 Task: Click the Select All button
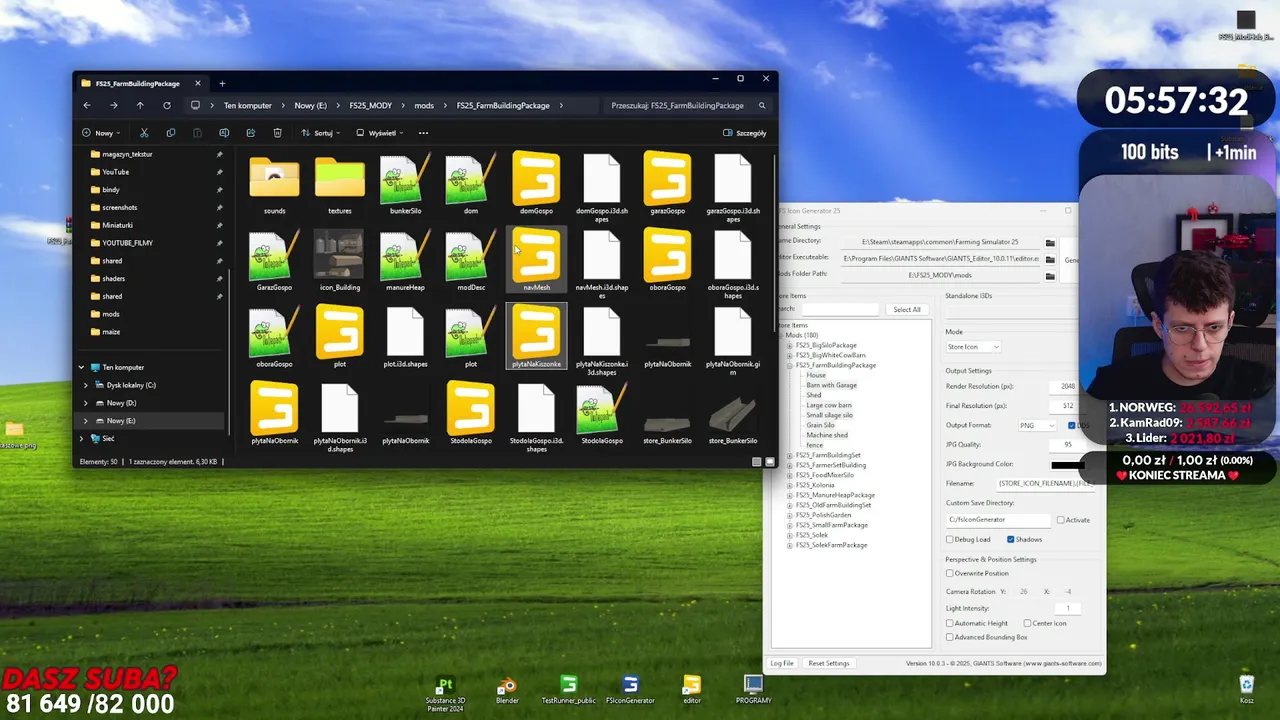pyautogui.click(x=907, y=309)
